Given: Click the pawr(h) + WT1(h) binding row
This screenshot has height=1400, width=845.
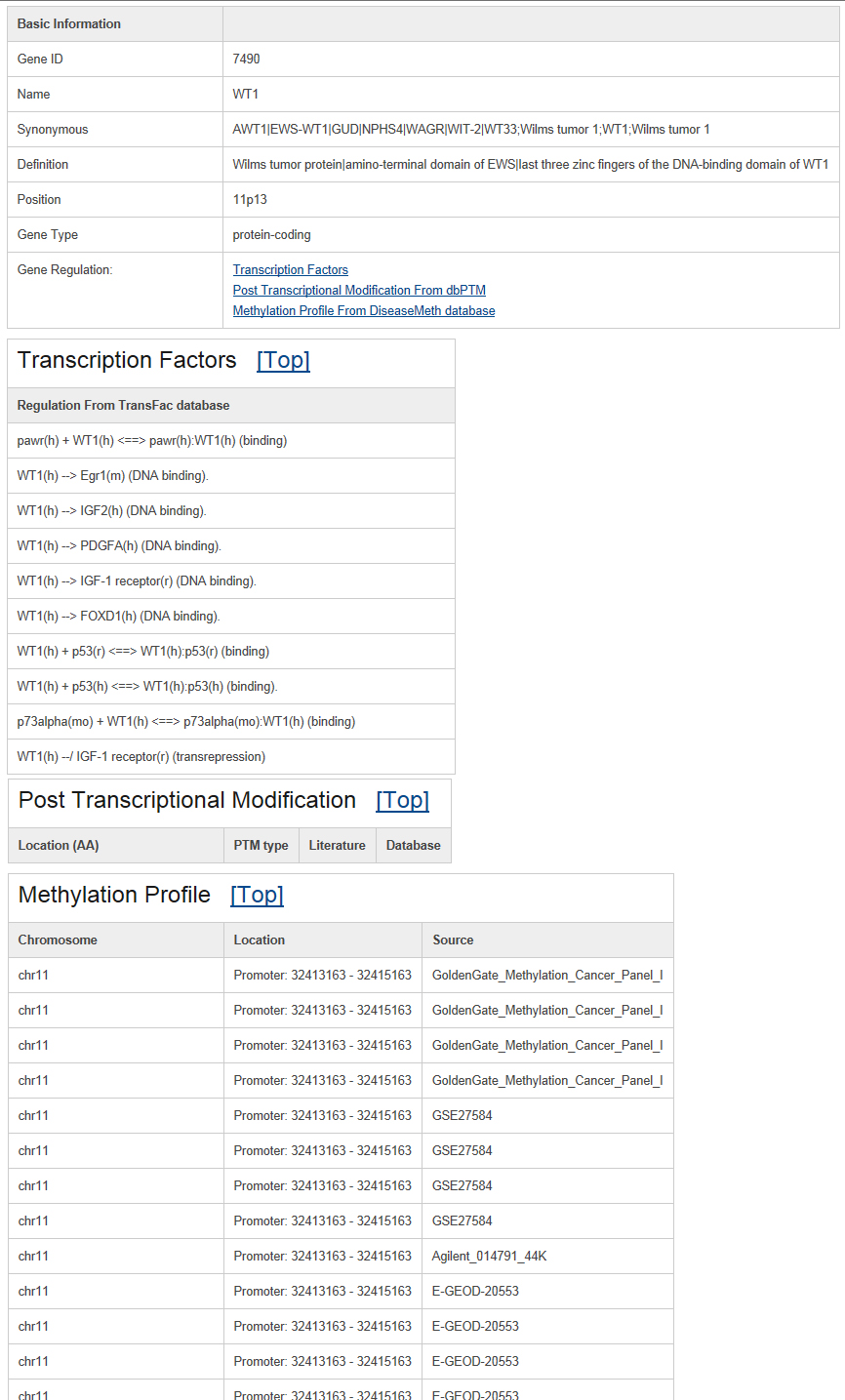Looking at the screenshot, I should 231,441.
